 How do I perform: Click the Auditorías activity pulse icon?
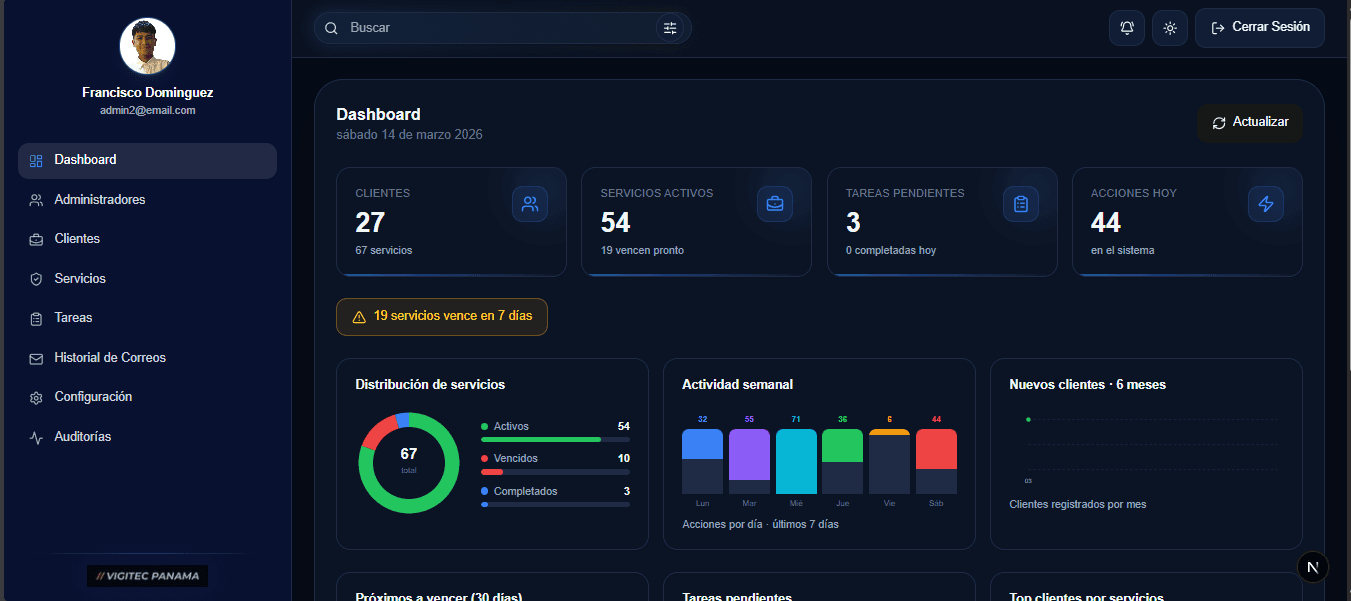pos(36,437)
